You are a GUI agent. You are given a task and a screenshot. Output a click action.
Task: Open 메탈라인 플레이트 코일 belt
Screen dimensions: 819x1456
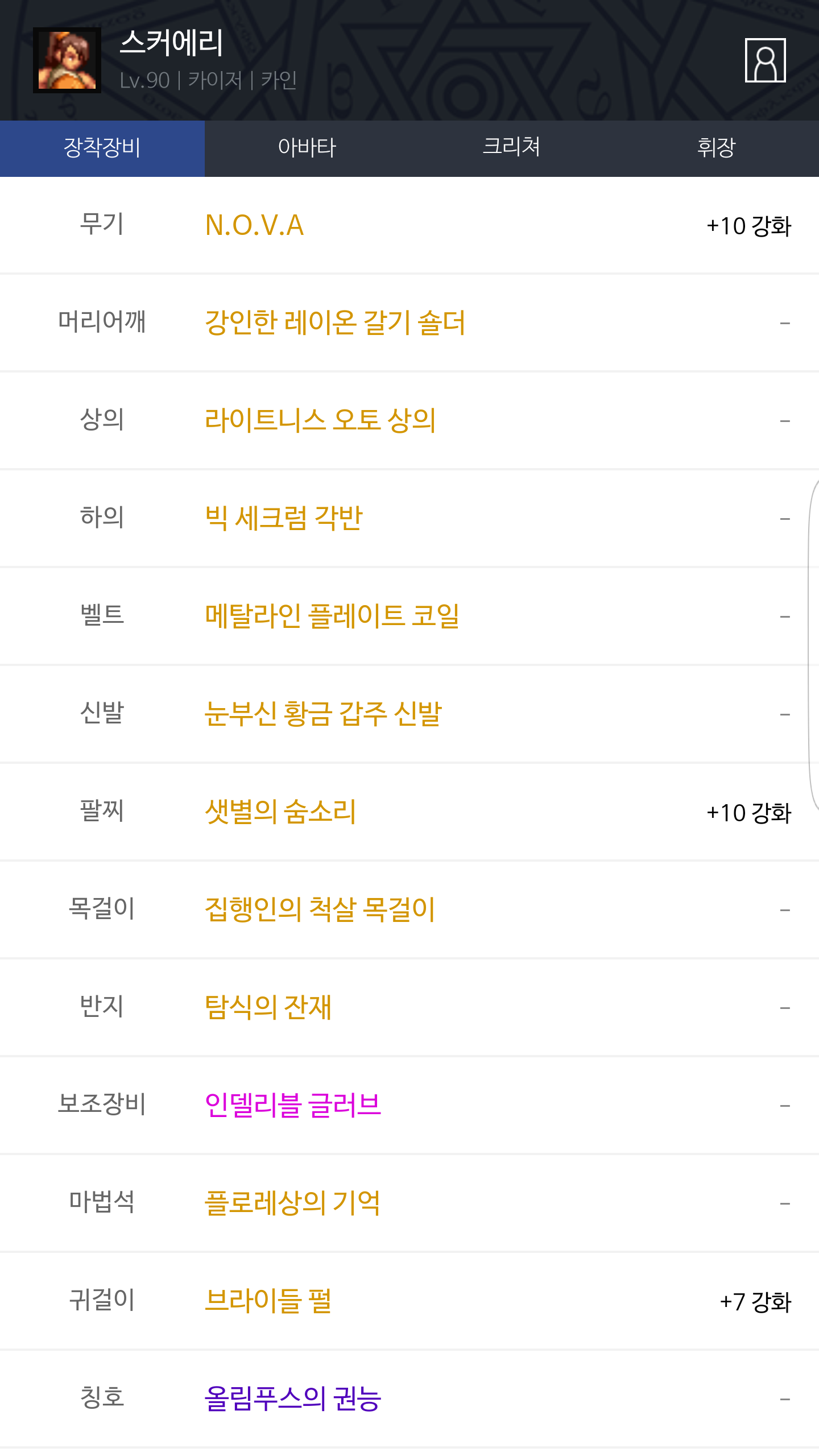[x=332, y=617]
